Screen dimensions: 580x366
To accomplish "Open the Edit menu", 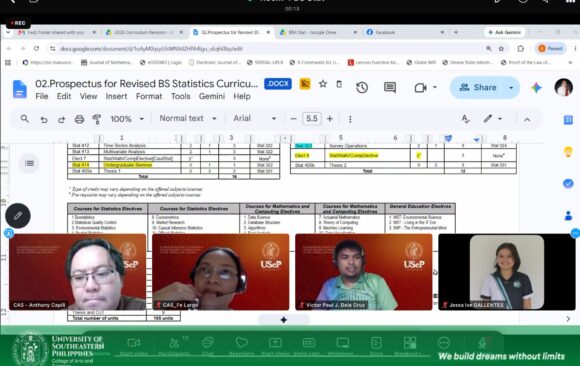I will point(64,97).
